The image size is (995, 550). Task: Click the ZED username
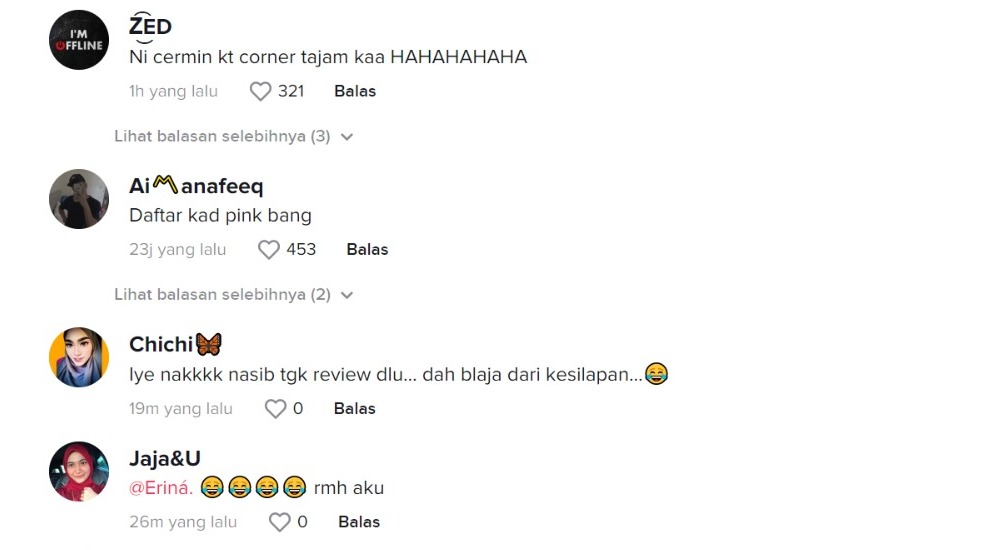(x=150, y=28)
